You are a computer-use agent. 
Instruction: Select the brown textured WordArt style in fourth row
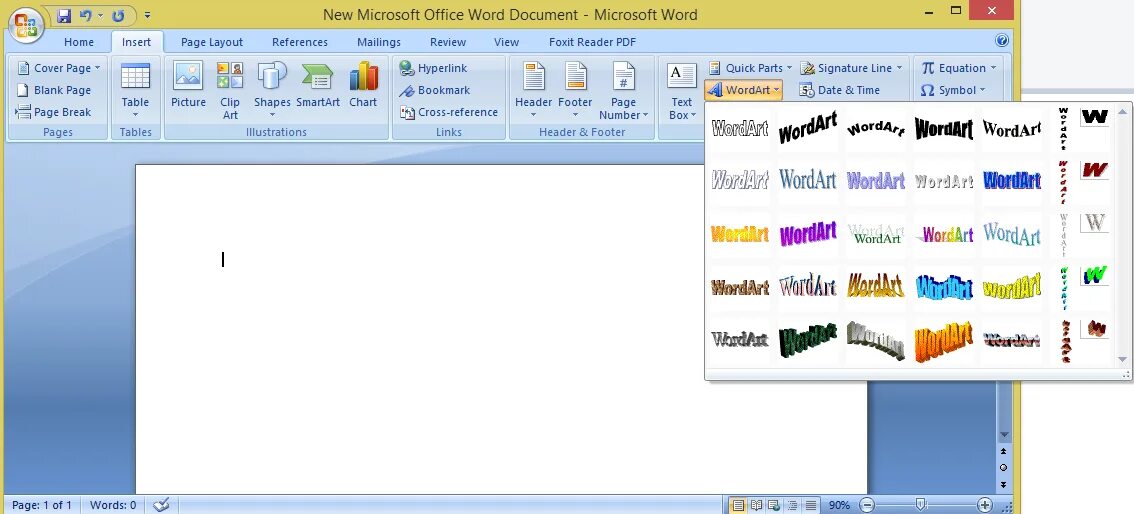coord(740,287)
